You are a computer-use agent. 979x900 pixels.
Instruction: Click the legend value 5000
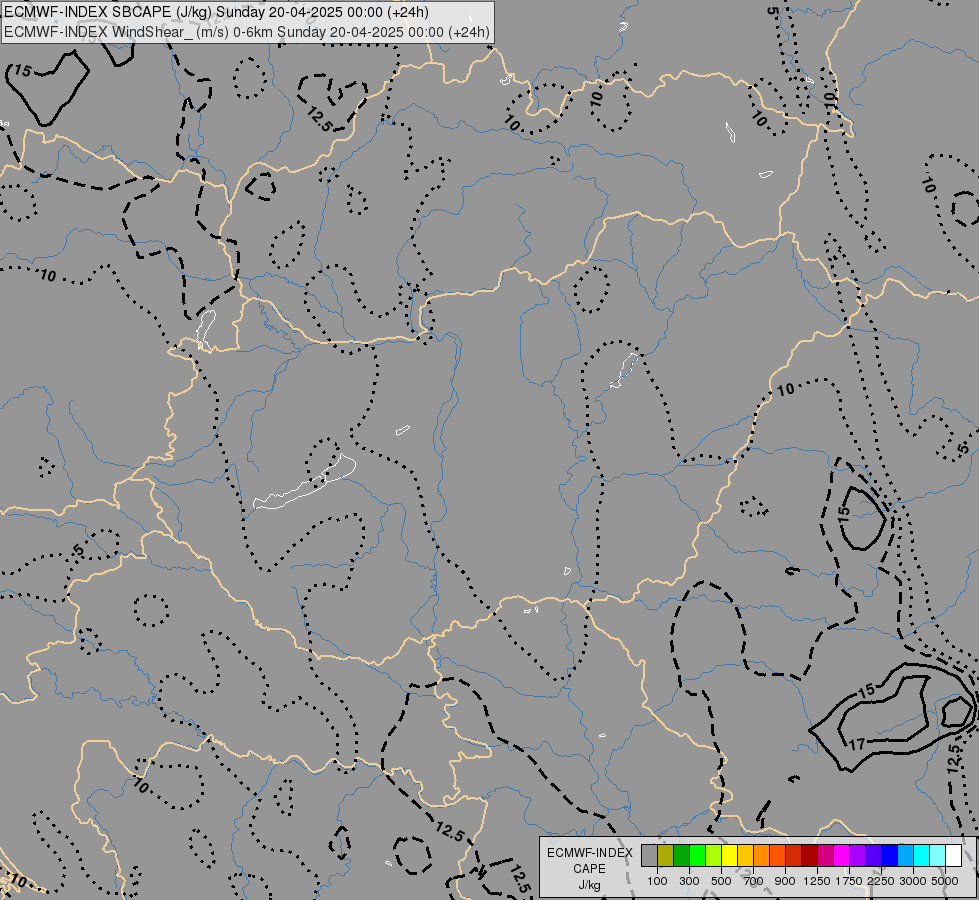tap(945, 881)
